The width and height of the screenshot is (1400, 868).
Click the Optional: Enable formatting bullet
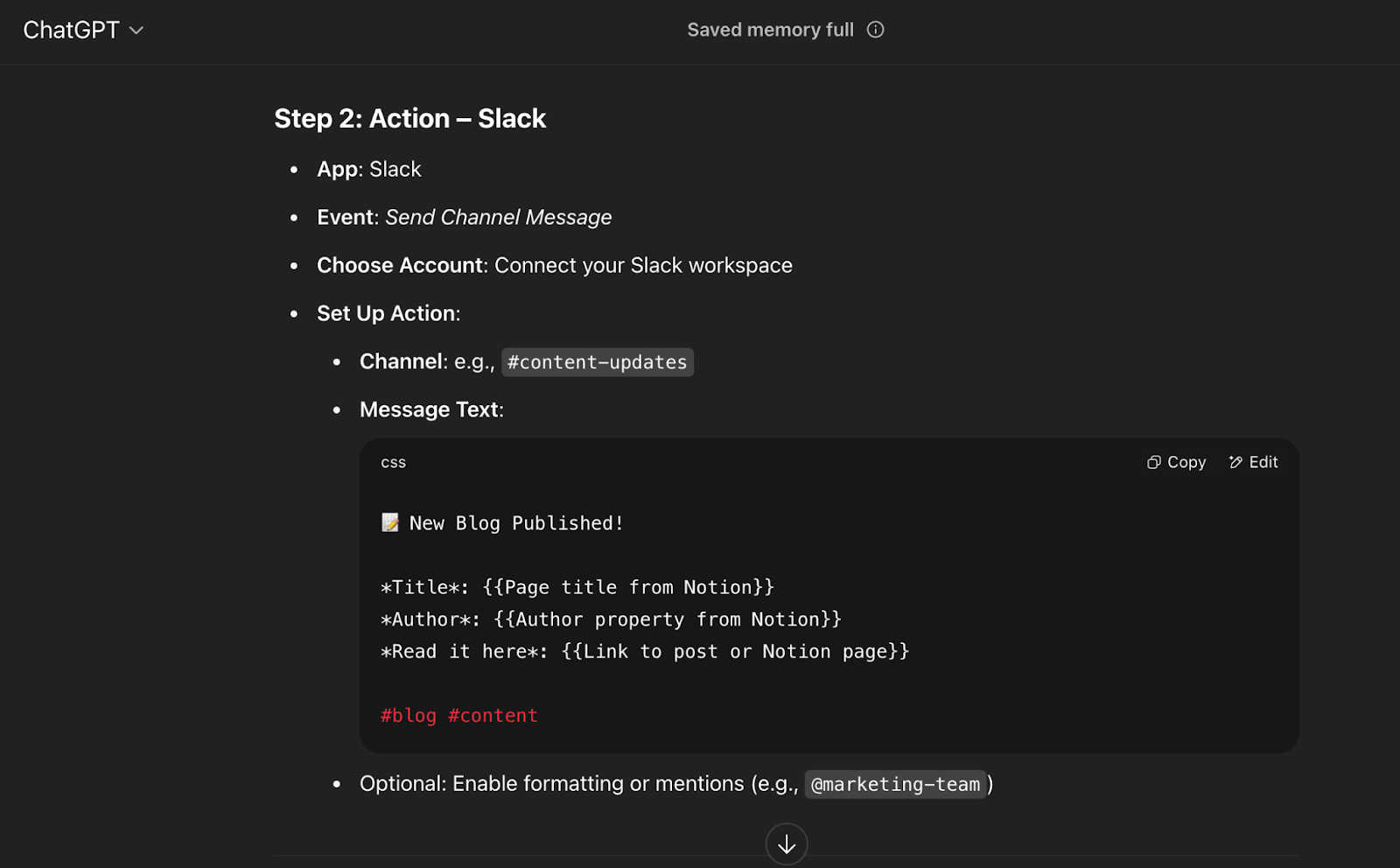676,784
